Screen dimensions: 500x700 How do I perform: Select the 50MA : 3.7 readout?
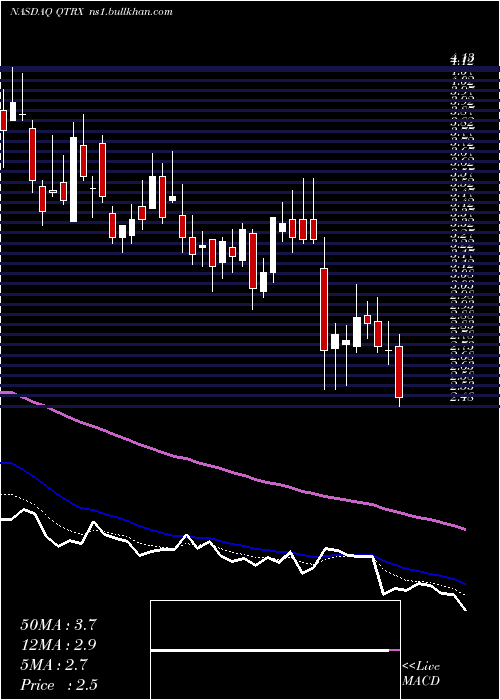pyautogui.click(x=58, y=625)
